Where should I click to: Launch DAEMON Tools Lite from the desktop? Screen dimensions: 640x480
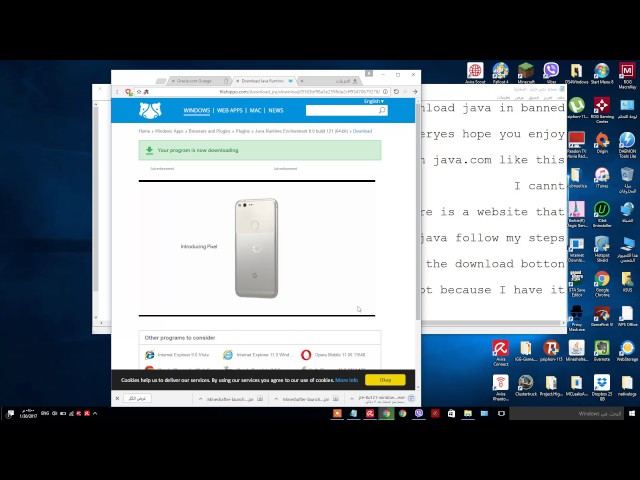[627, 145]
